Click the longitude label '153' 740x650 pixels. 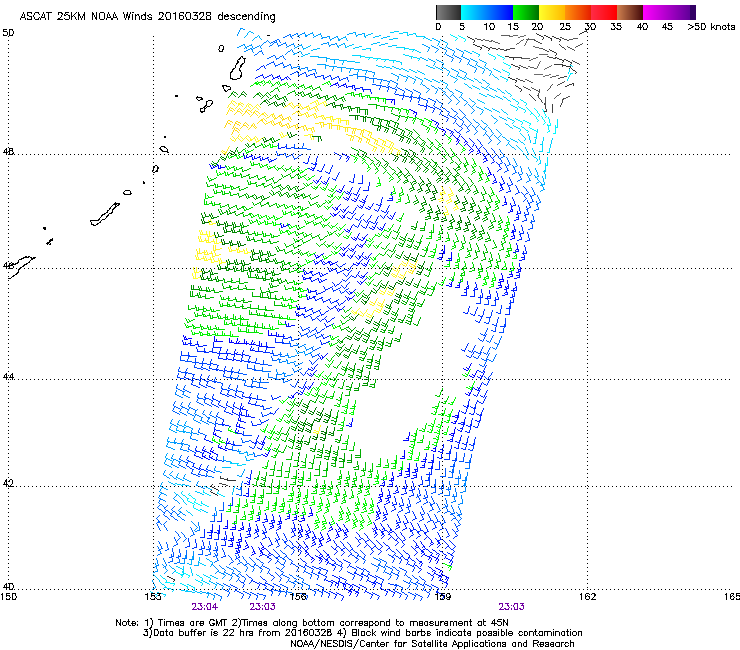(x=153, y=597)
